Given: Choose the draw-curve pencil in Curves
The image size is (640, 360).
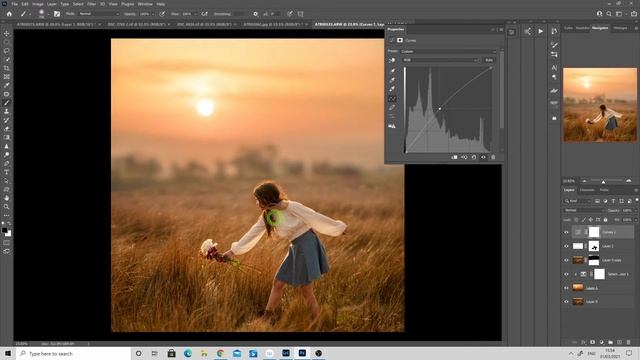Looking at the screenshot, I should pyautogui.click(x=392, y=107).
